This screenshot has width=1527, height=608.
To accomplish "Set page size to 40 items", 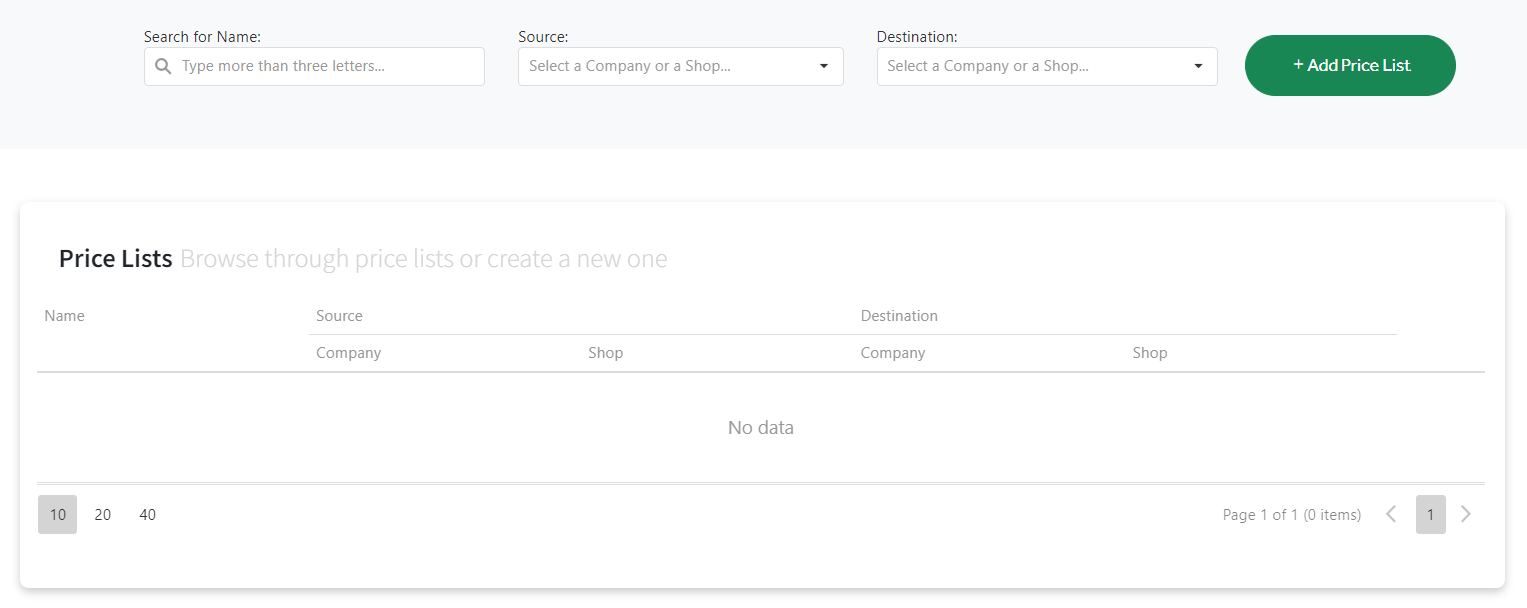I will coord(148,514).
